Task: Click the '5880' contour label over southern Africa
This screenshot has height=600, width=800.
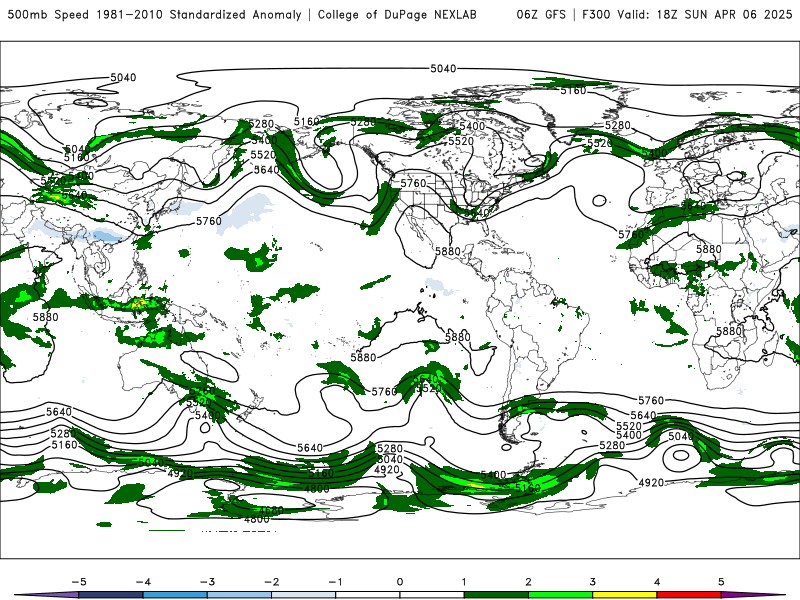Action: click(x=729, y=331)
